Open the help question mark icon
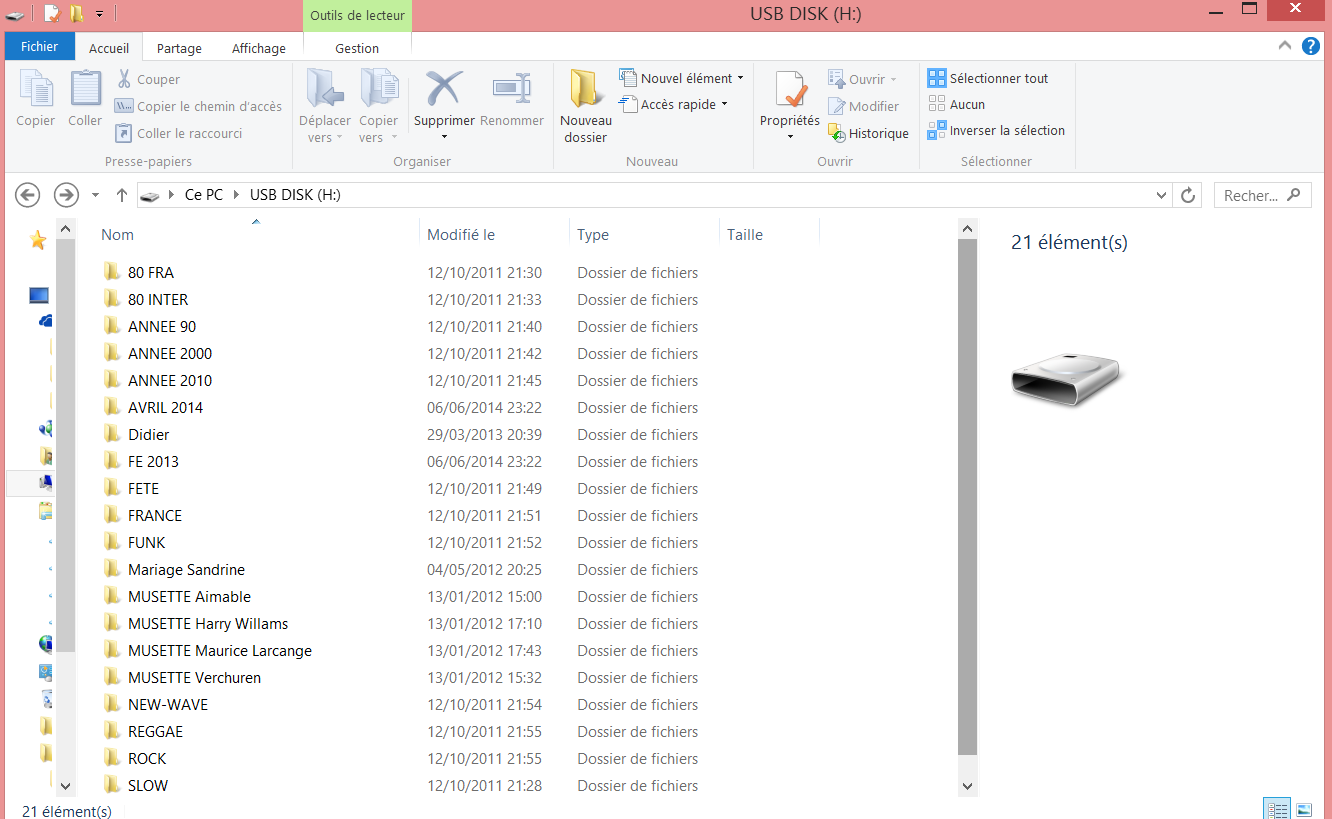The height and width of the screenshot is (819, 1332). [1311, 46]
